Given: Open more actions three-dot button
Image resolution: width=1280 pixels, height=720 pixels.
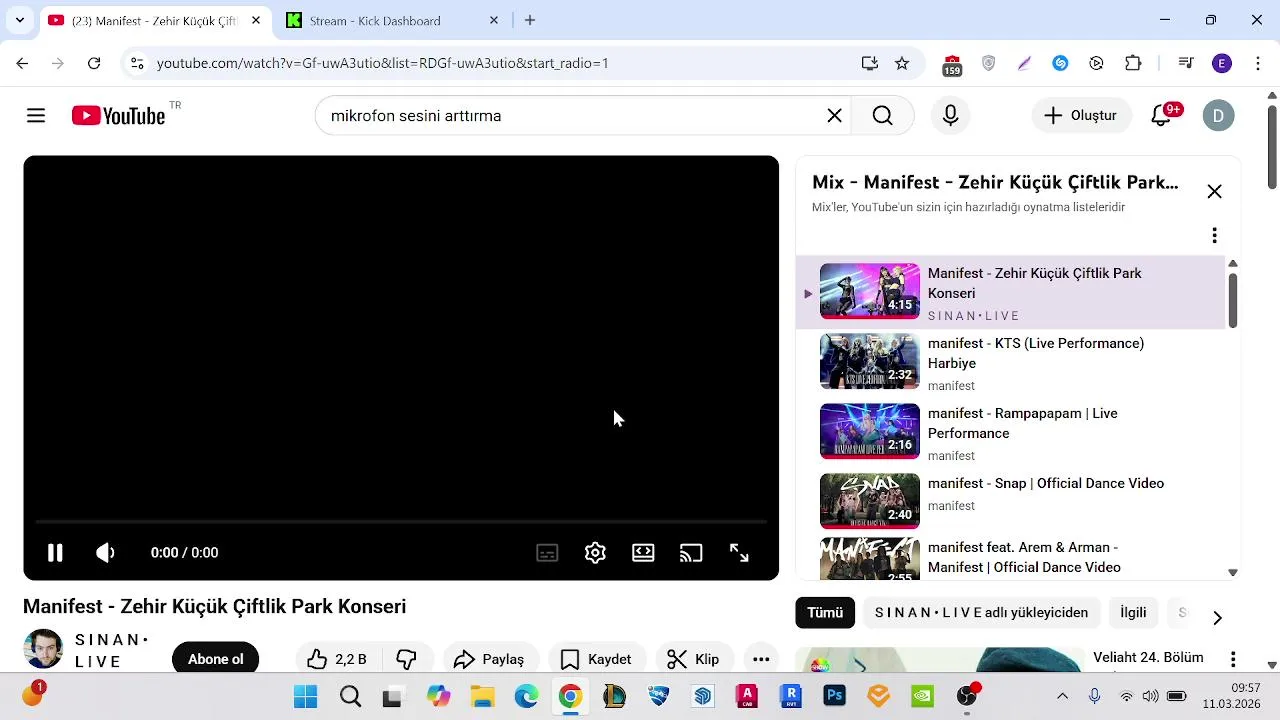Looking at the screenshot, I should [x=761, y=659].
